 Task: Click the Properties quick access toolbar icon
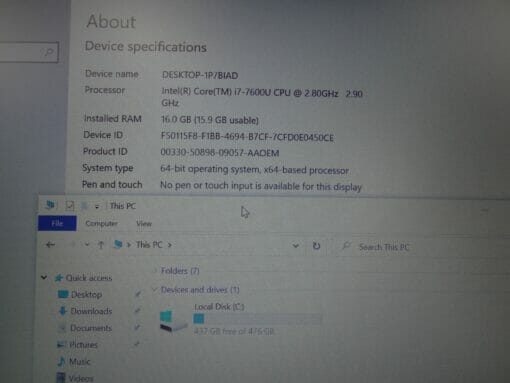click(69, 206)
